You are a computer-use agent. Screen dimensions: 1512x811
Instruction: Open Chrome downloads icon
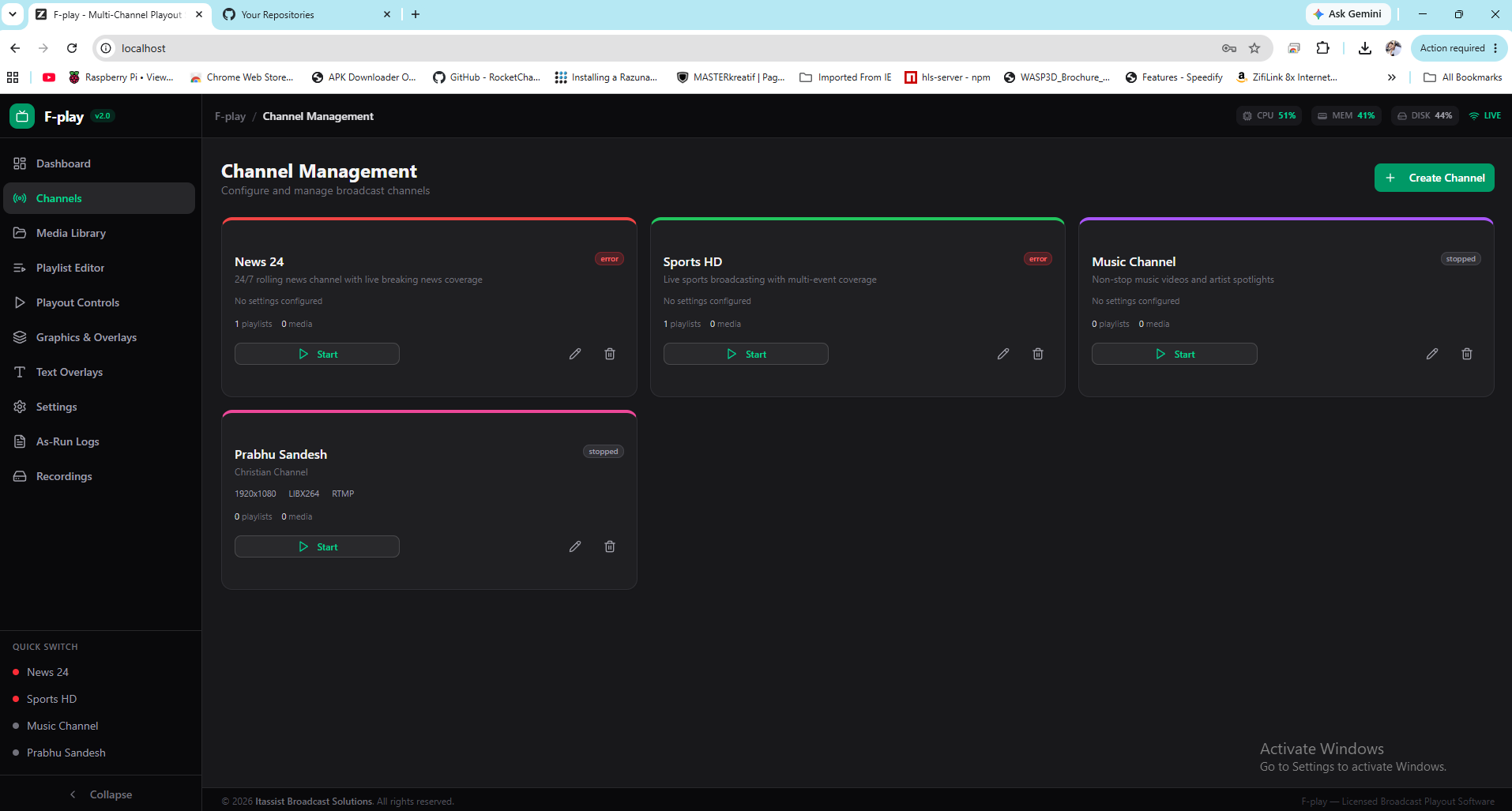[x=1365, y=48]
